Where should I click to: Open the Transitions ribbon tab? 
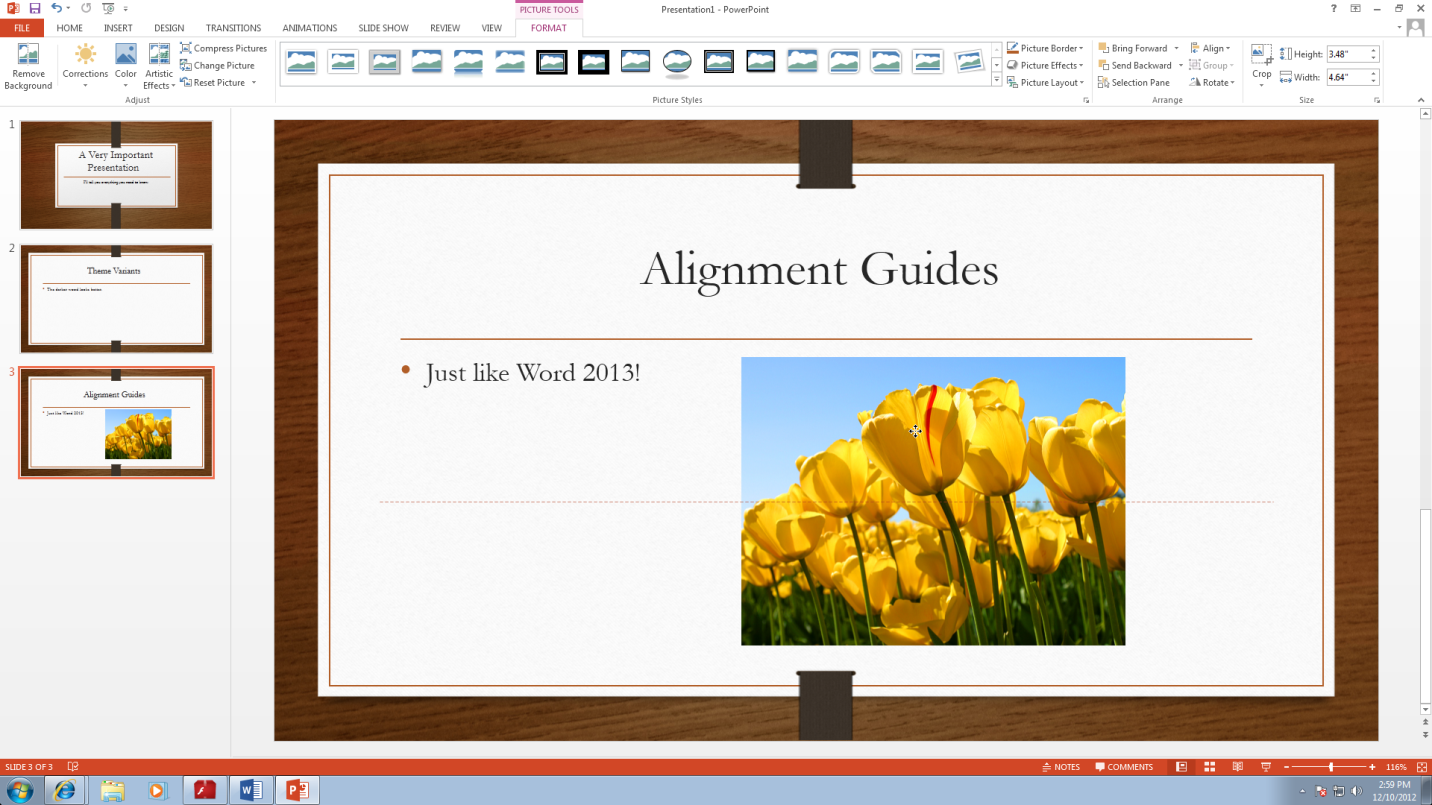pyautogui.click(x=233, y=28)
